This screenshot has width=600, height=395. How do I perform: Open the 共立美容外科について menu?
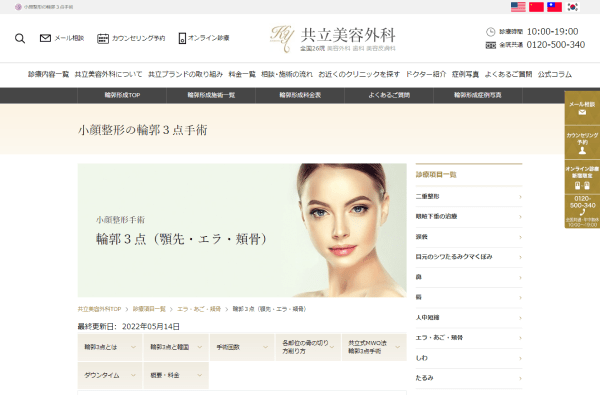click(108, 74)
